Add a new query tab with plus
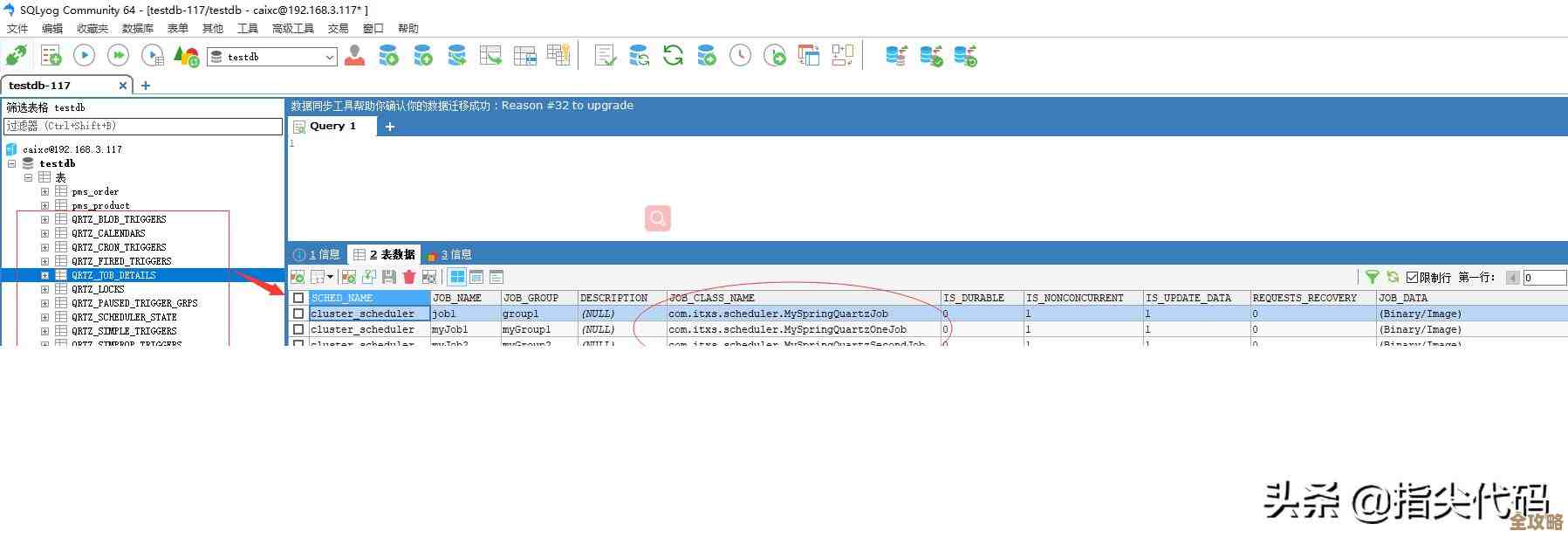This screenshot has width=1568, height=538. coord(390,127)
